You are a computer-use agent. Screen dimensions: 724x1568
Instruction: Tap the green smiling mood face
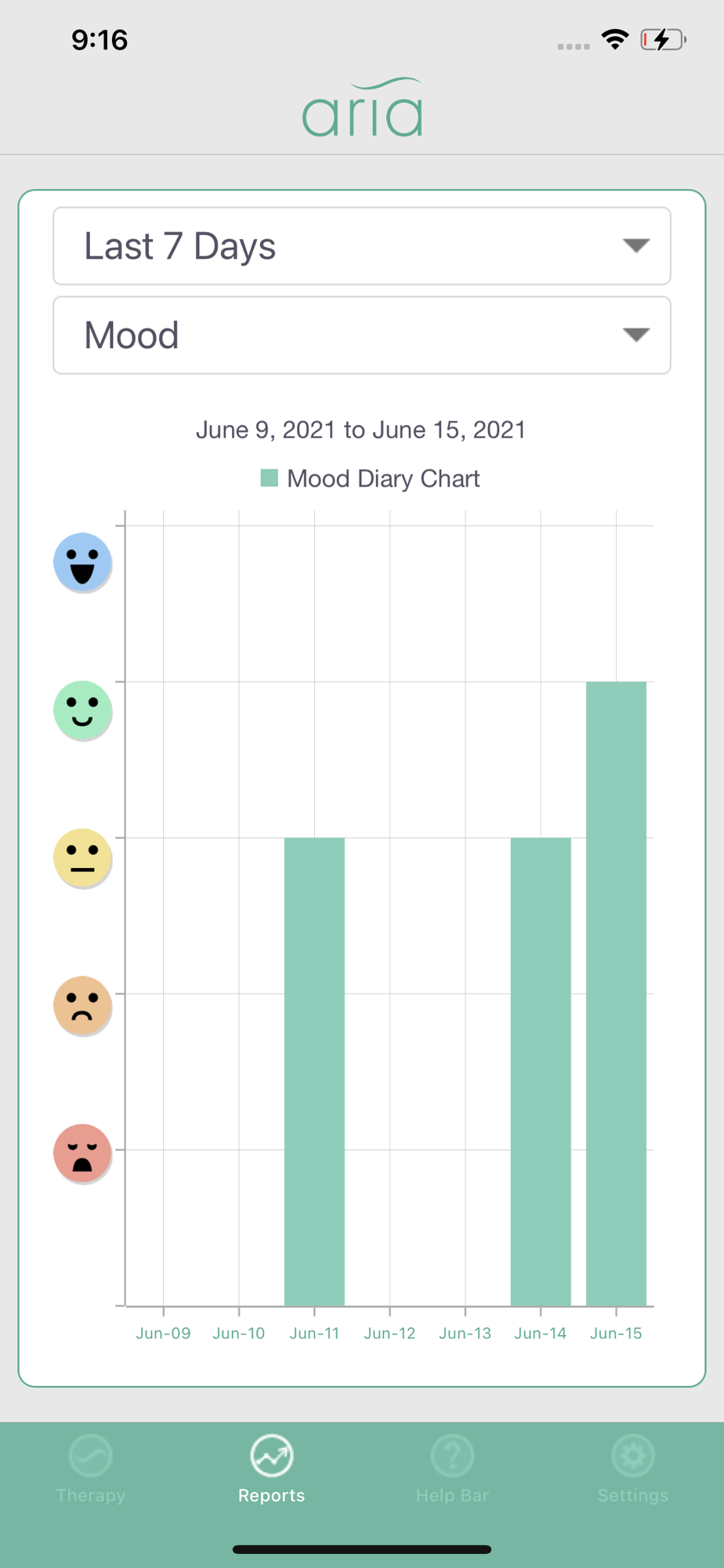click(82, 710)
